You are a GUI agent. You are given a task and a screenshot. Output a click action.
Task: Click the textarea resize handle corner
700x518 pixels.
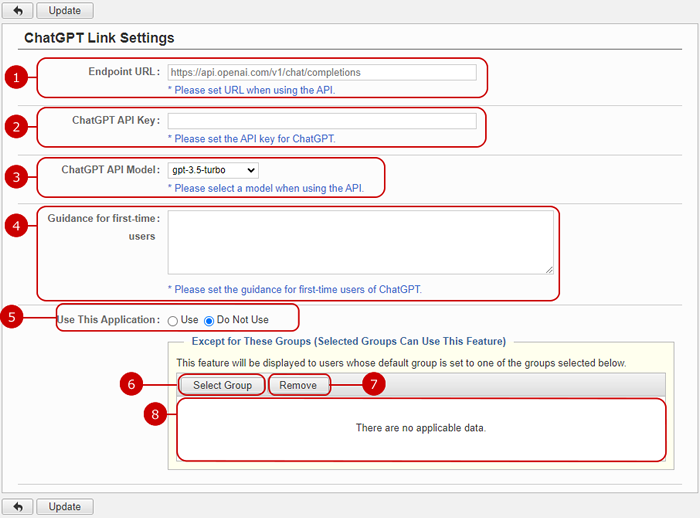click(x=549, y=270)
